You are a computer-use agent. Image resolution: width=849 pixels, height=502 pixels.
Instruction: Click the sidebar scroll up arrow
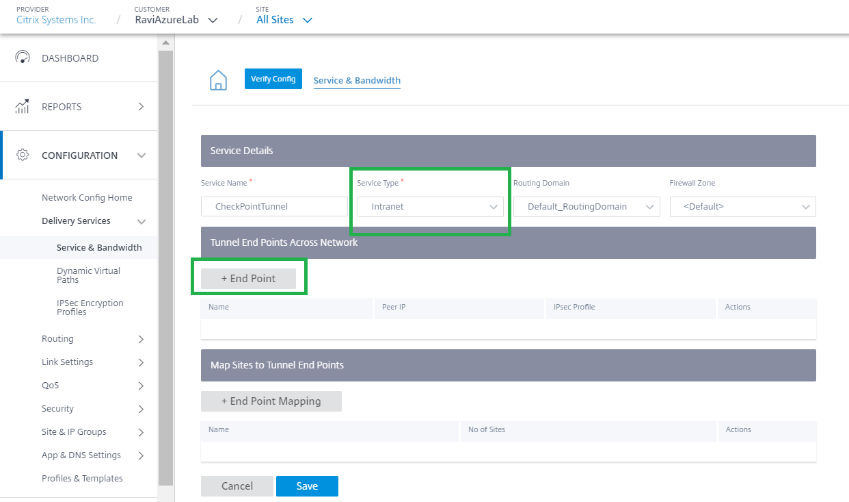coord(166,42)
